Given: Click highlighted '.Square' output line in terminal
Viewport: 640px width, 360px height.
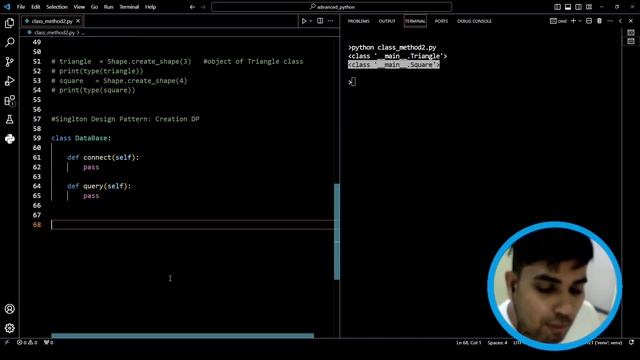Looking at the screenshot, I should point(394,64).
